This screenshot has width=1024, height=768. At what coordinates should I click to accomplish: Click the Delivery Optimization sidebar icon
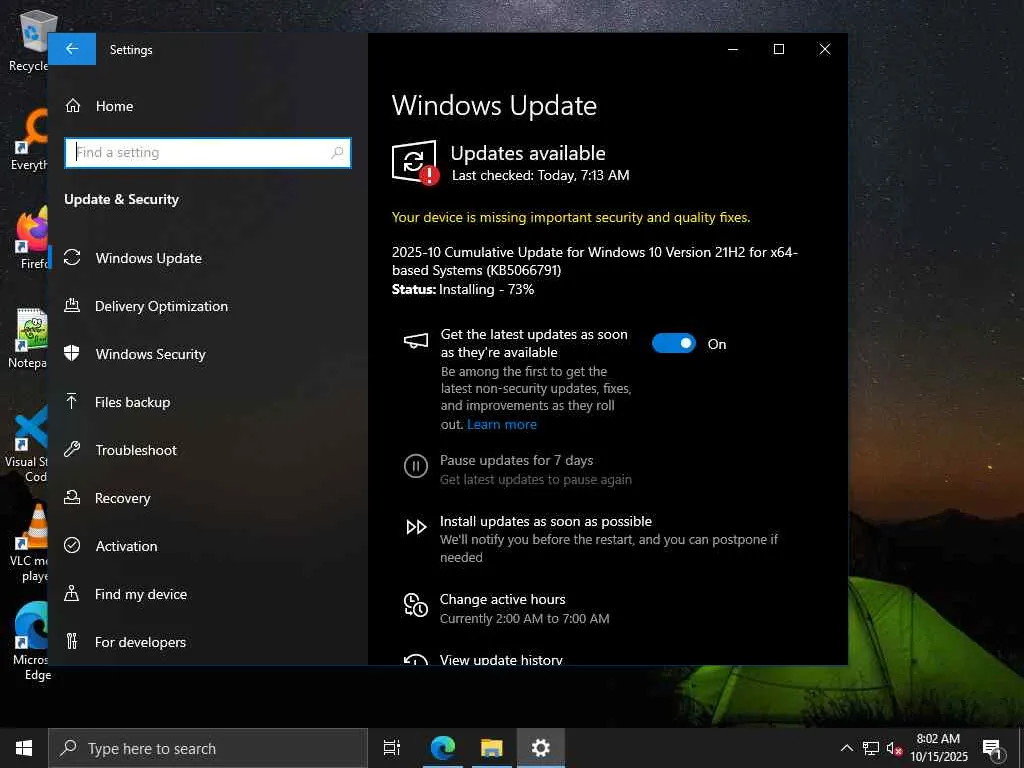72,306
